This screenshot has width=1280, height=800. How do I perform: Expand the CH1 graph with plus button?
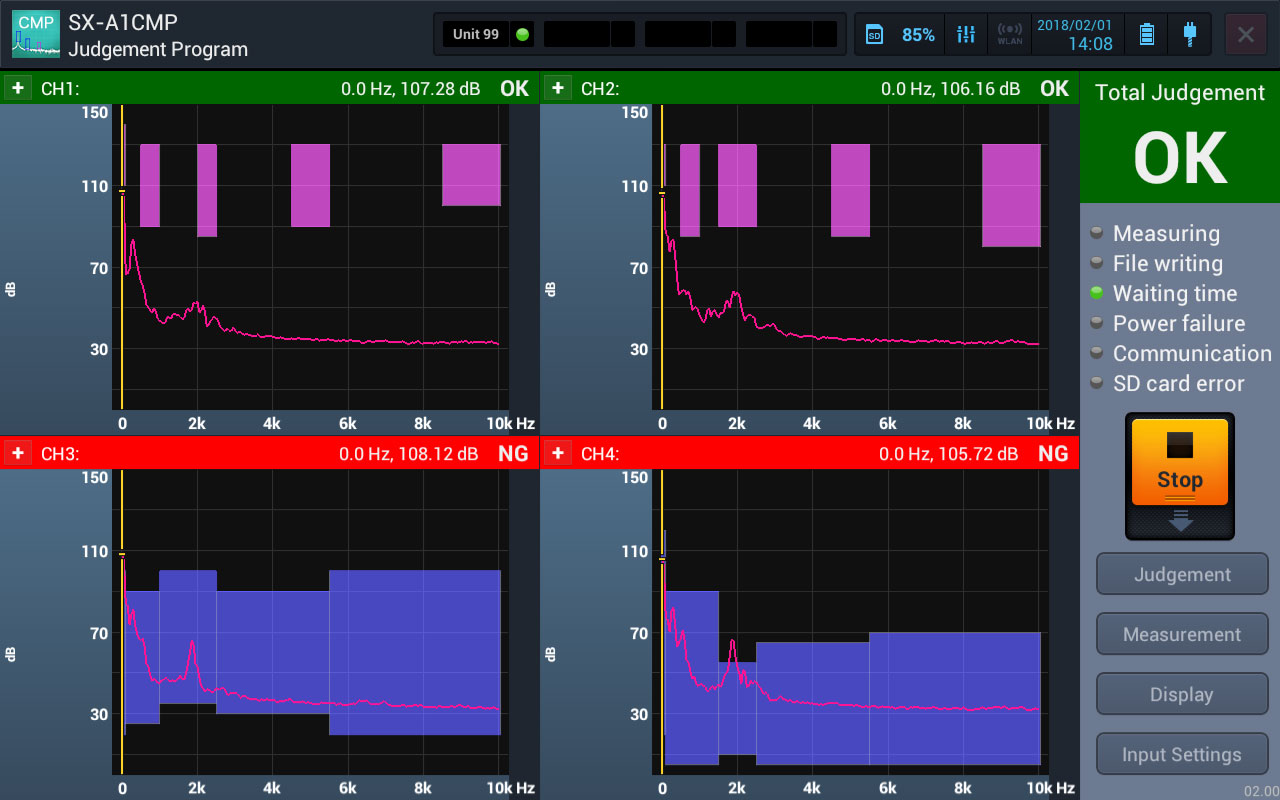coord(18,88)
